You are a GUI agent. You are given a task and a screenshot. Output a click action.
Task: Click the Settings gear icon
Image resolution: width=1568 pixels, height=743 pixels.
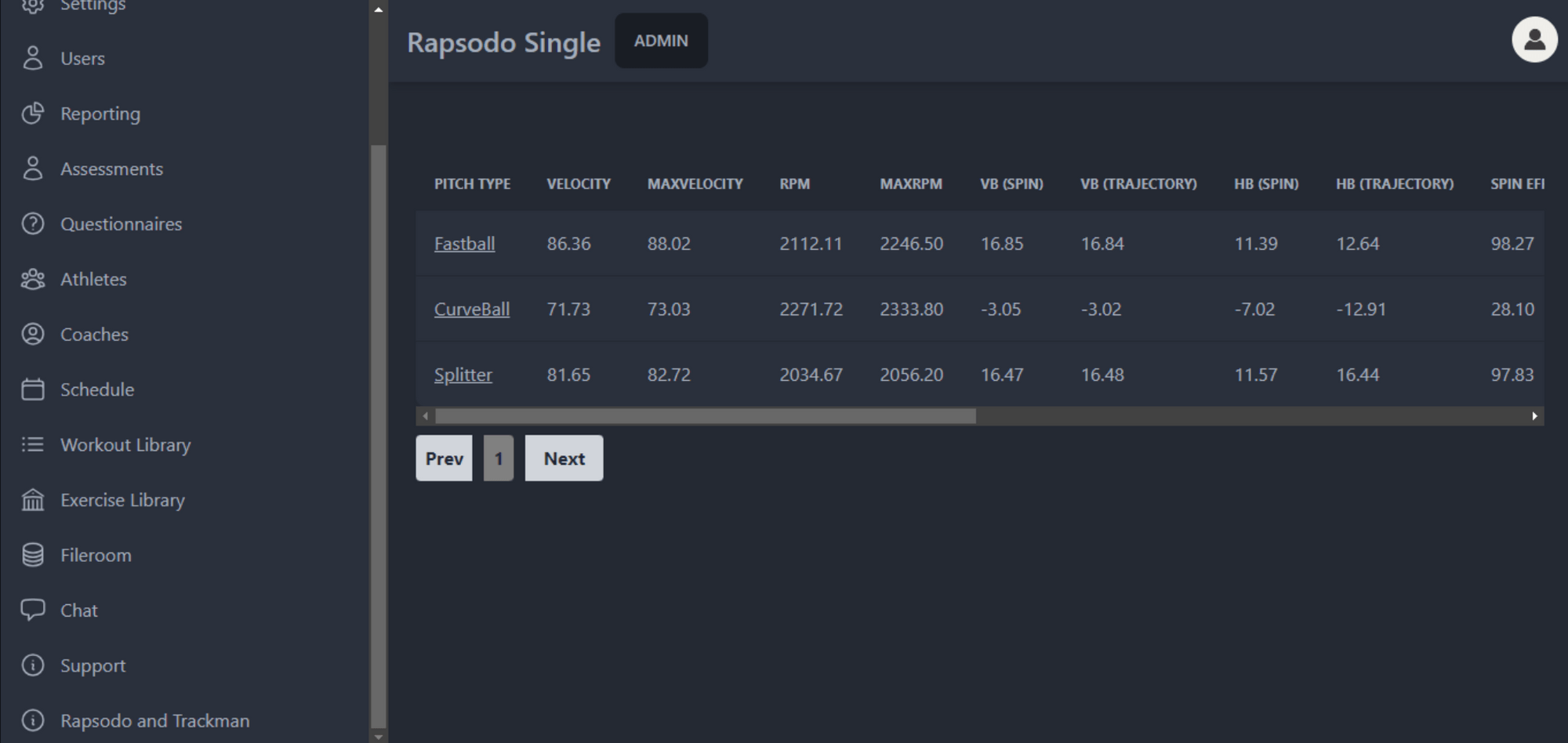pos(32,4)
